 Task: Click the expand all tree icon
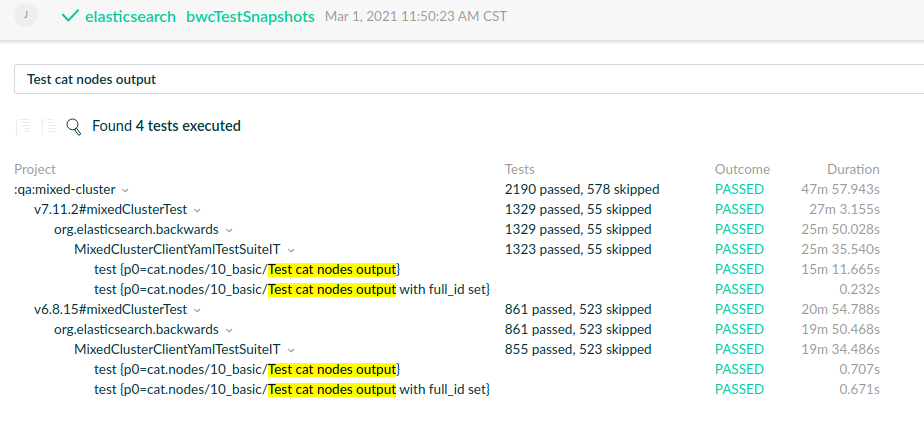click(49, 126)
